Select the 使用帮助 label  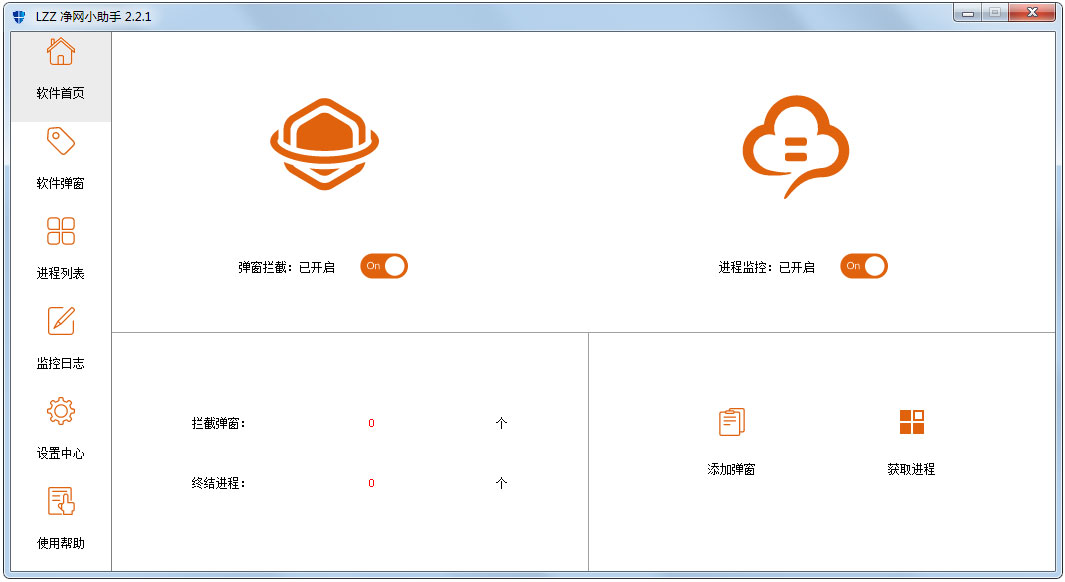pyautogui.click(x=60, y=543)
